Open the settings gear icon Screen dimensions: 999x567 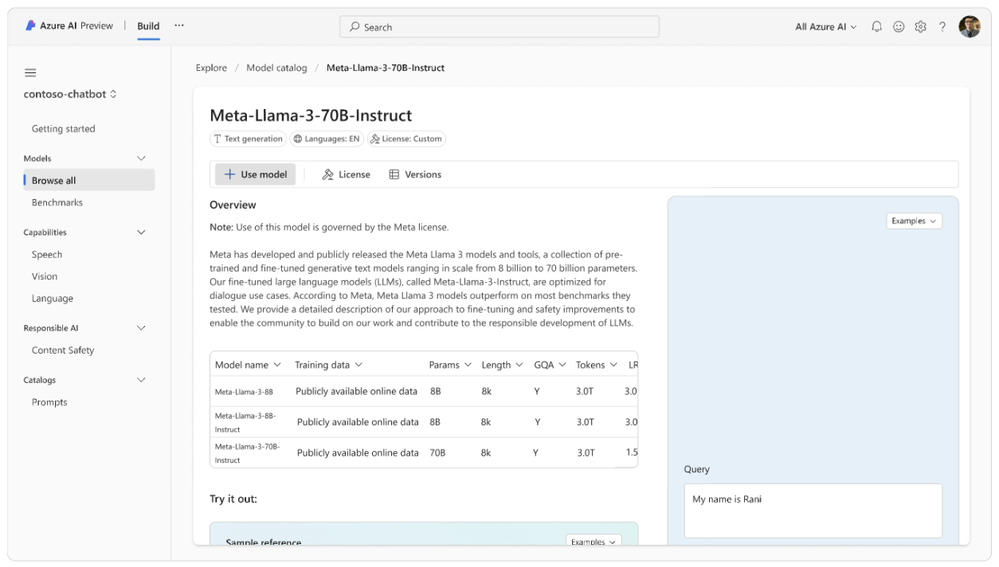(x=920, y=27)
